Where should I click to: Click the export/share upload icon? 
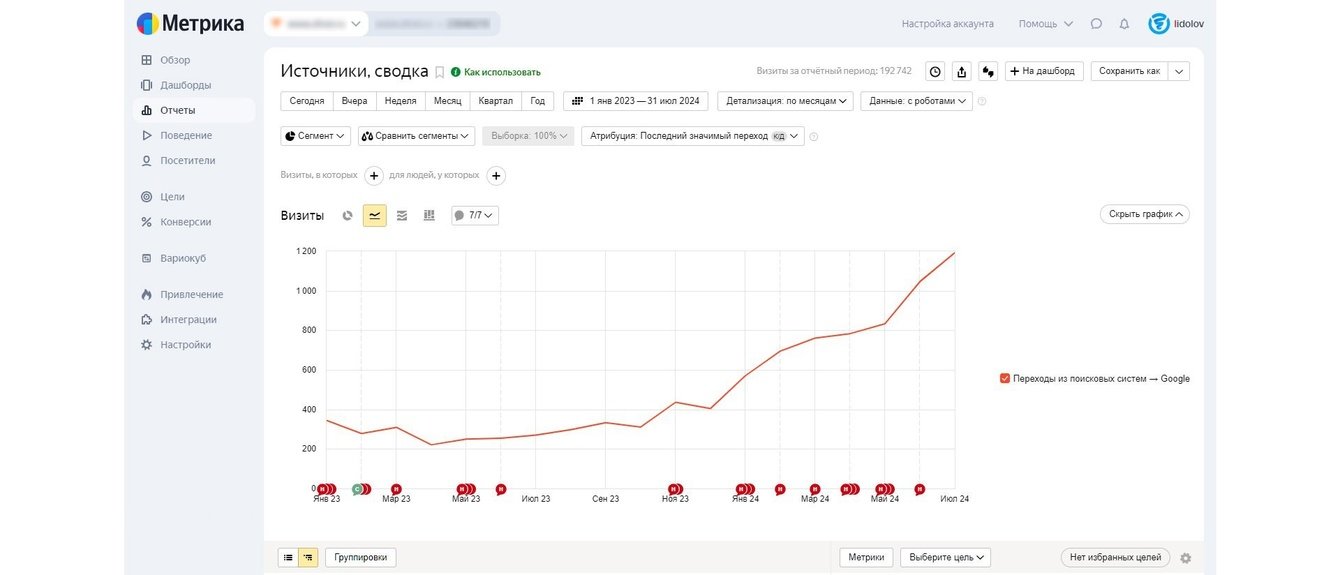962,71
